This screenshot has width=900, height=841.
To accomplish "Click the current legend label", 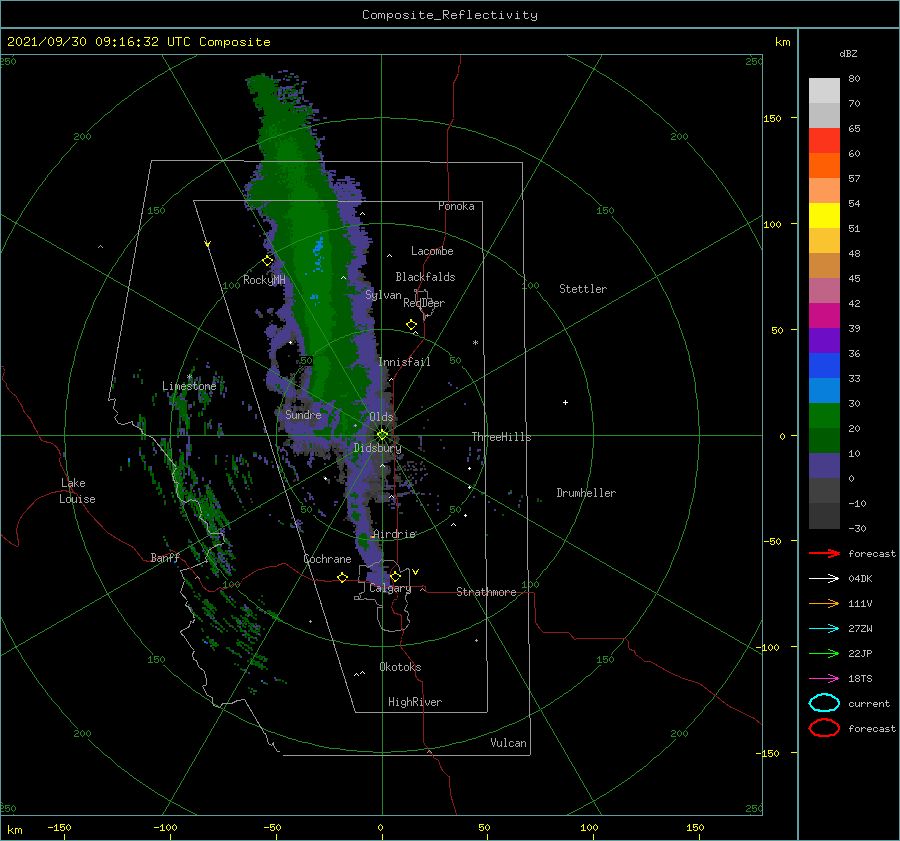I will [x=868, y=703].
